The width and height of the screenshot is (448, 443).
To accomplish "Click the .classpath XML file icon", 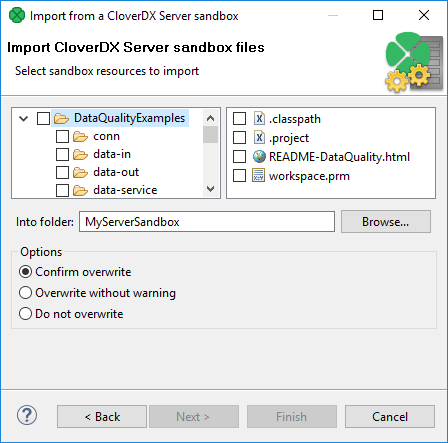I will pyautogui.click(x=259, y=118).
